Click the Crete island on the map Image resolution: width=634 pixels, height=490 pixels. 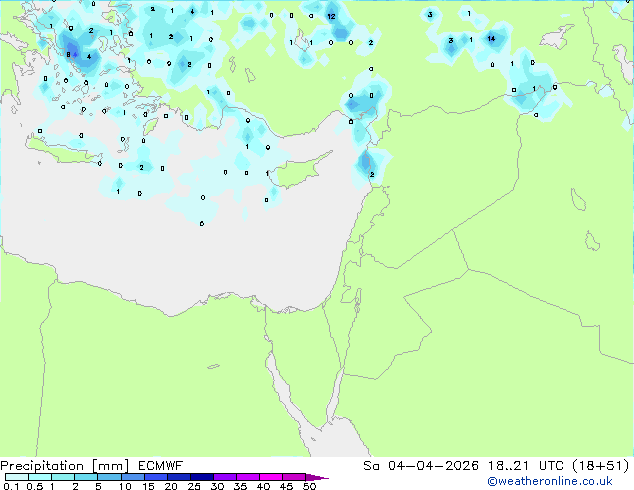(65, 152)
